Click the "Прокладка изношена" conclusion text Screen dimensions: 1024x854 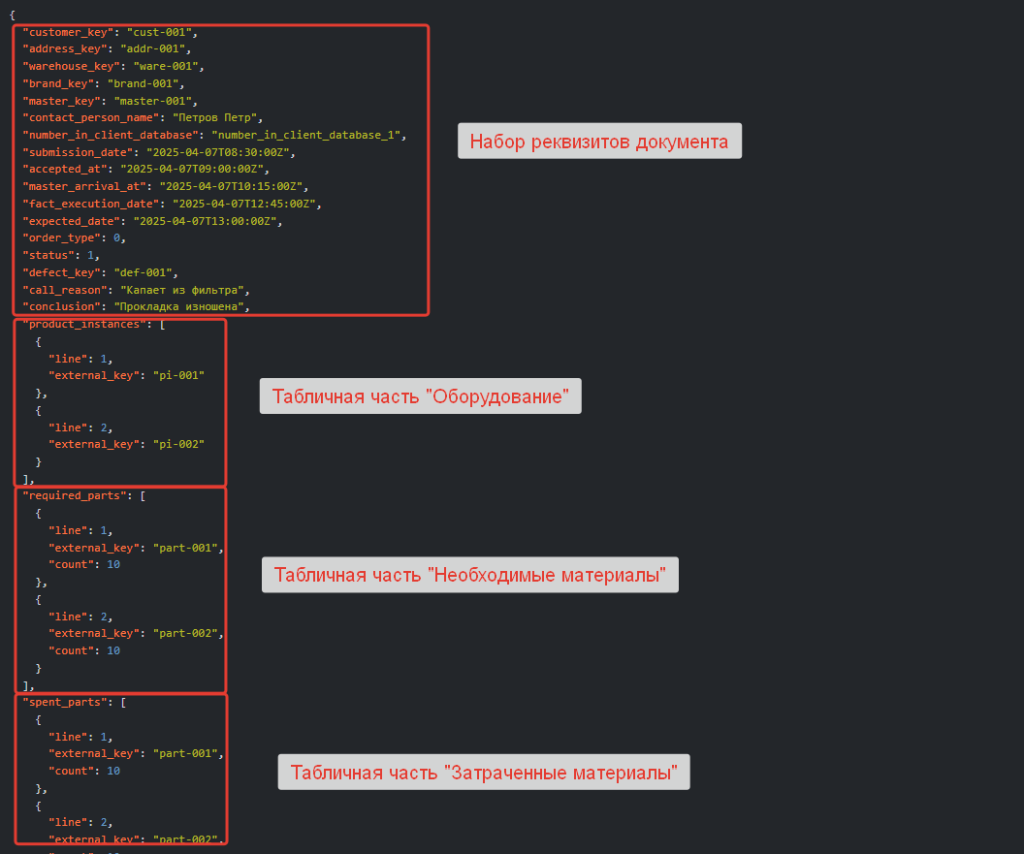click(181, 306)
